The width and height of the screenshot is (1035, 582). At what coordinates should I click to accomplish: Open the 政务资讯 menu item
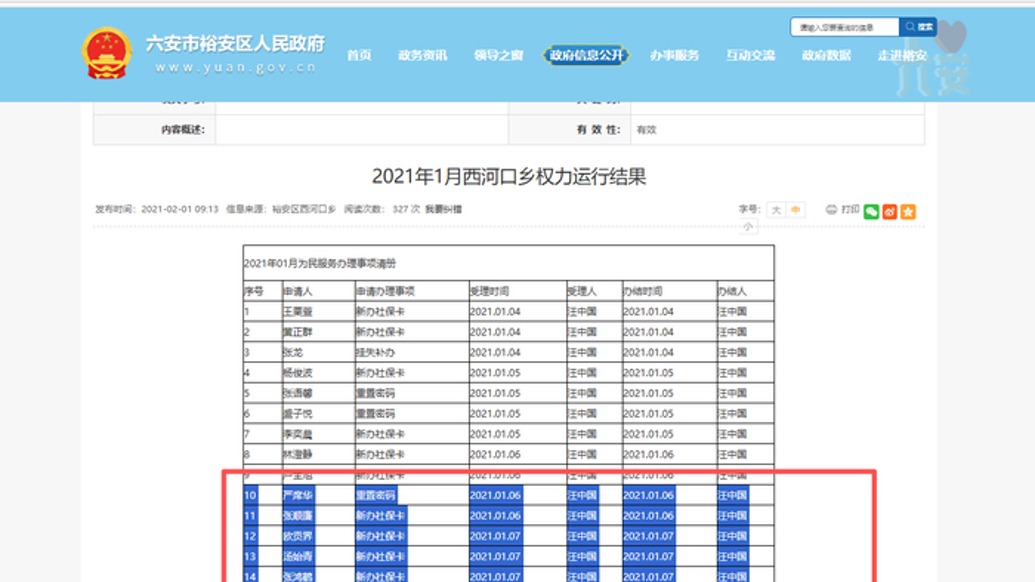422,55
